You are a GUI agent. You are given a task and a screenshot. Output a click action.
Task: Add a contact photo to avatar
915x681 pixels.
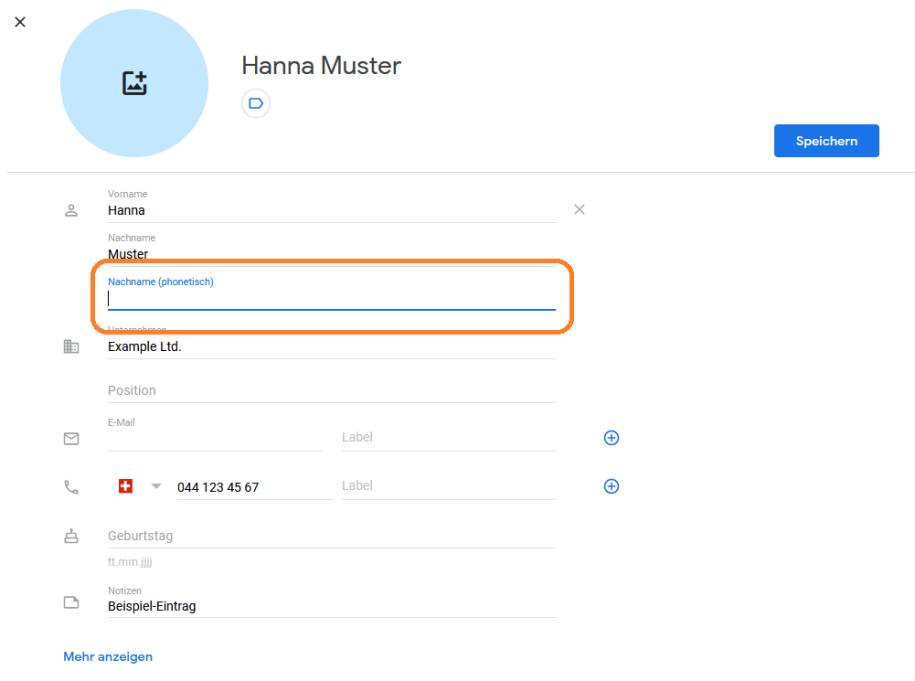click(134, 84)
